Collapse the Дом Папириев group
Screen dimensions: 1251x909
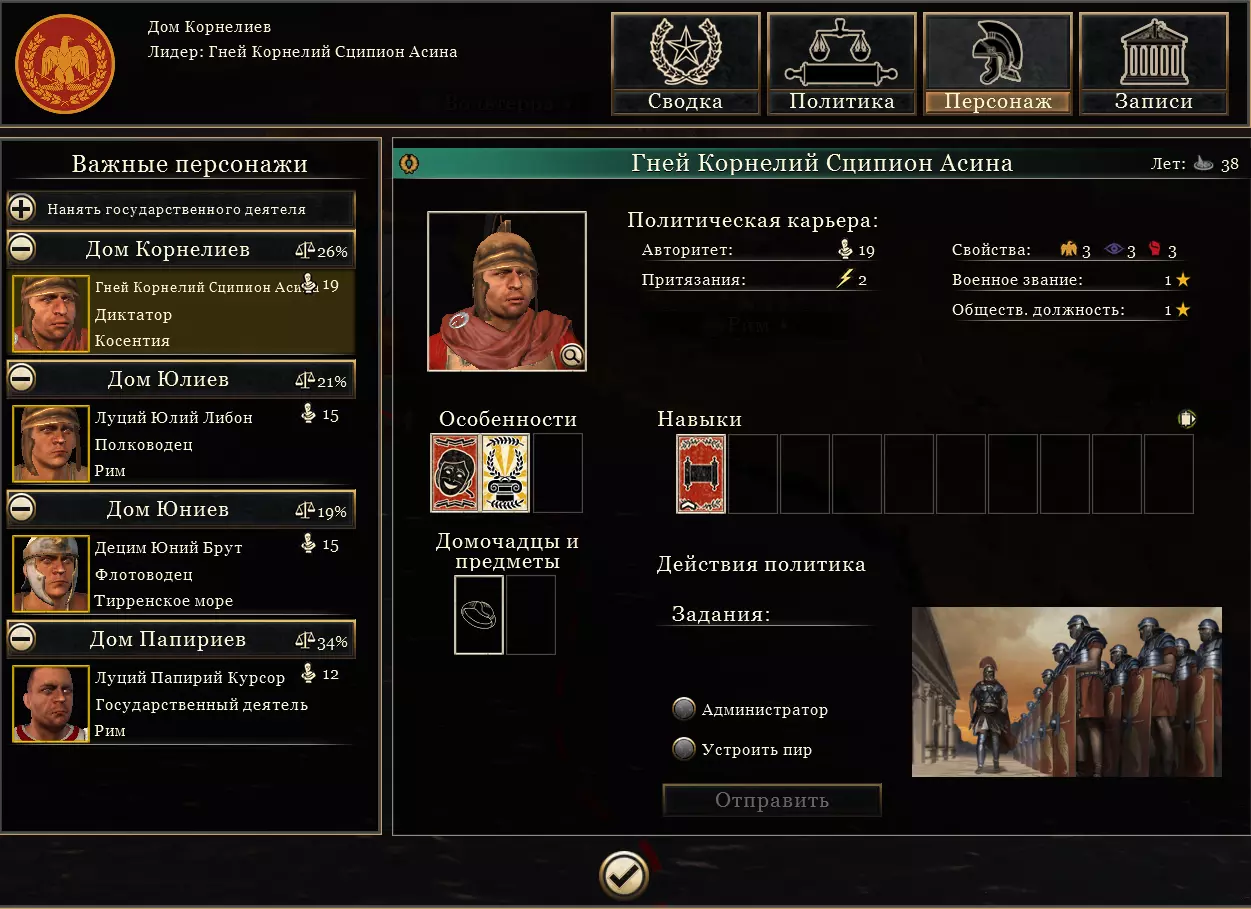tap(22, 638)
